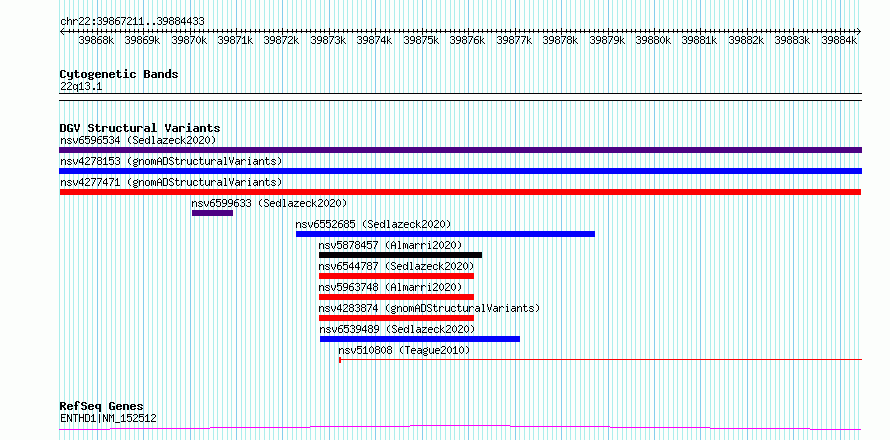This screenshot has height=440, width=890.
Task: Select the magenta ENTHD1 gene track line
Action: pyautogui.click(x=460, y=427)
